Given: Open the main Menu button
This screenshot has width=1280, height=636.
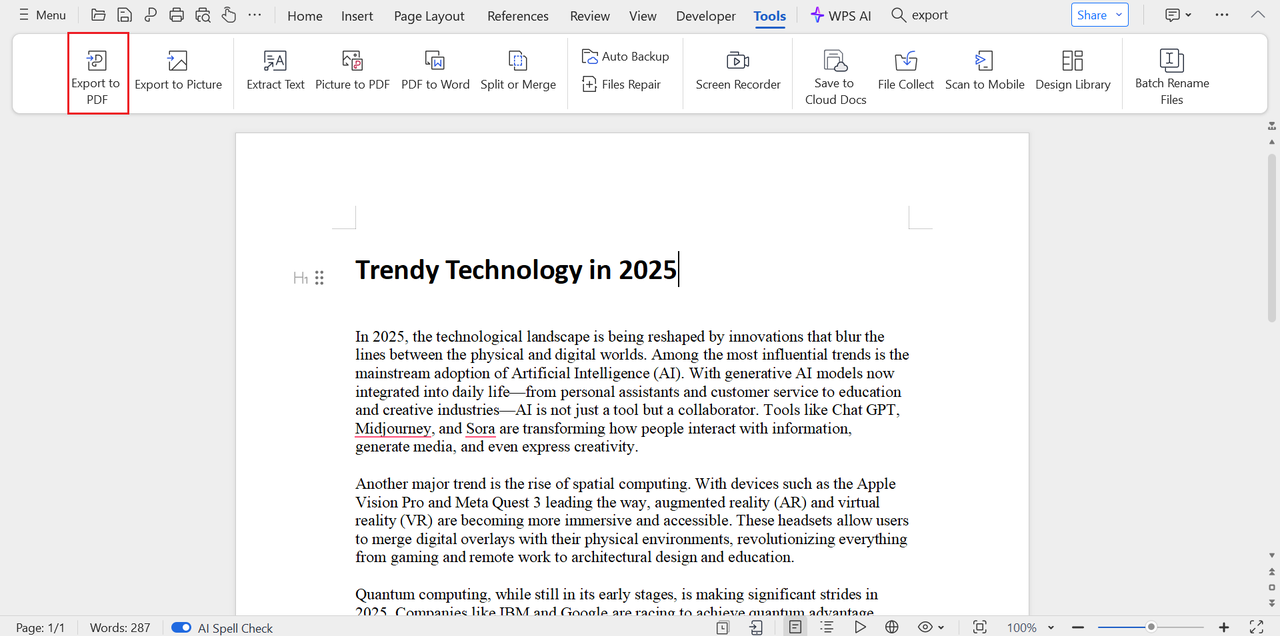Looking at the screenshot, I should [42, 15].
